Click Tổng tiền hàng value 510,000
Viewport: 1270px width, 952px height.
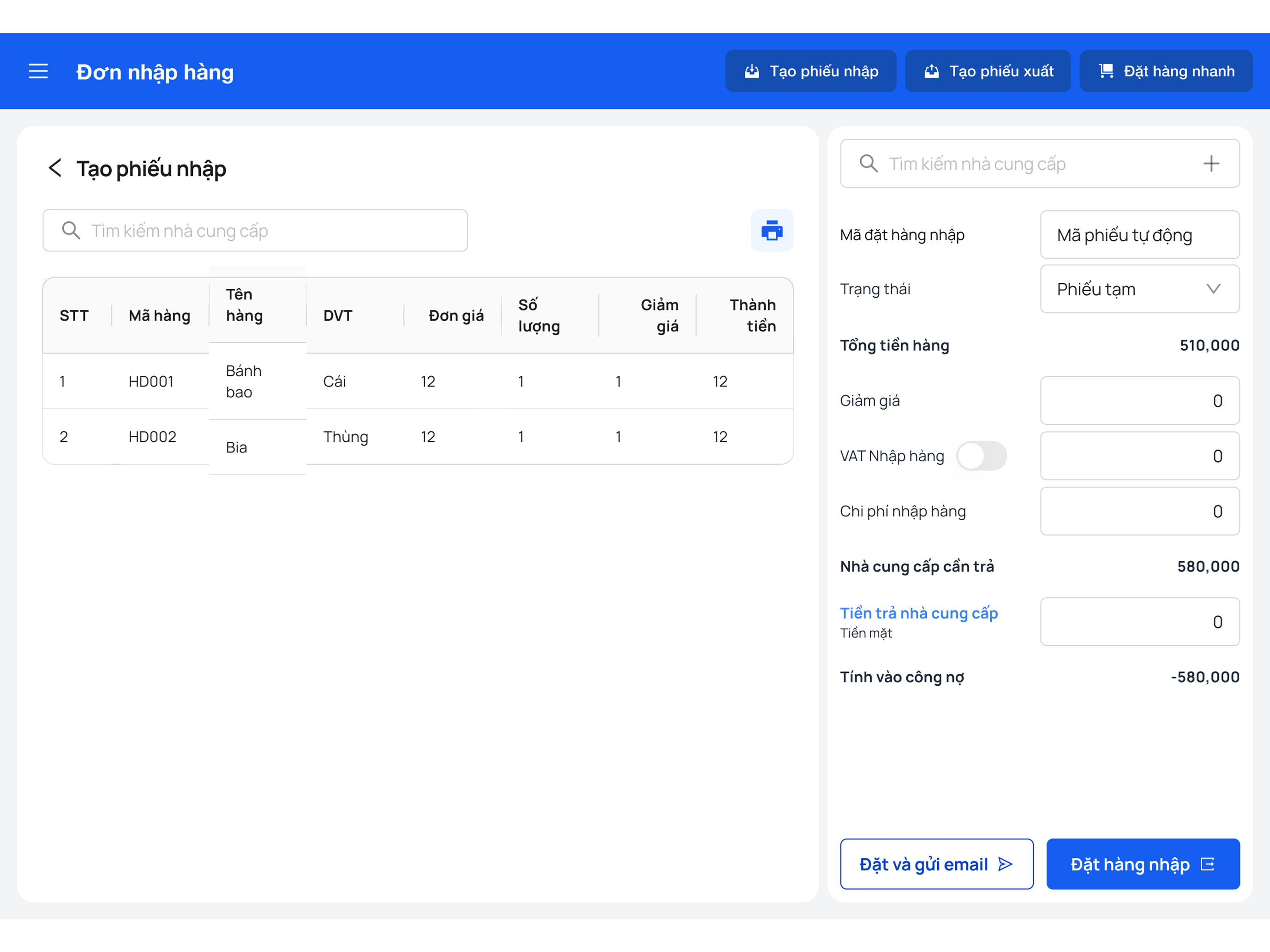coord(1210,345)
